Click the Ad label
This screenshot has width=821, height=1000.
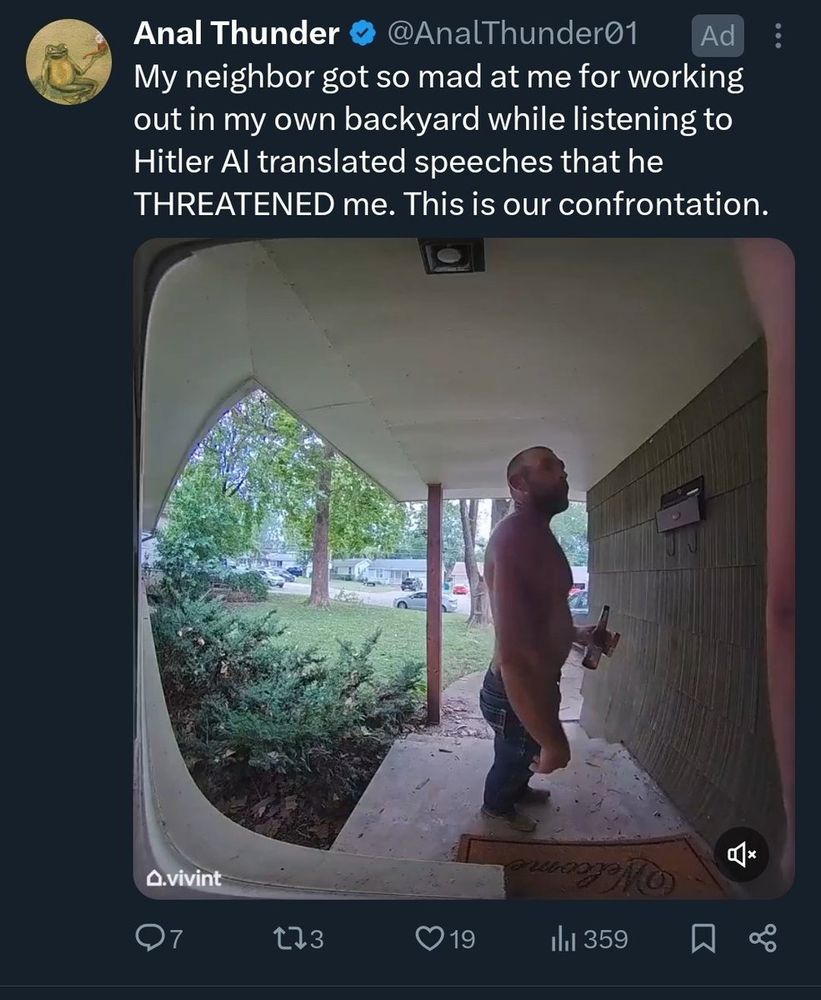tap(718, 36)
